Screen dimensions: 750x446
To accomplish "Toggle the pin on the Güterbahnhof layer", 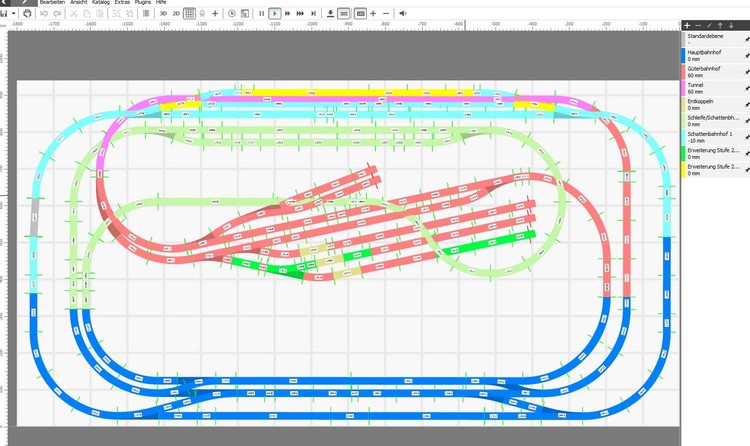I will point(747,72).
